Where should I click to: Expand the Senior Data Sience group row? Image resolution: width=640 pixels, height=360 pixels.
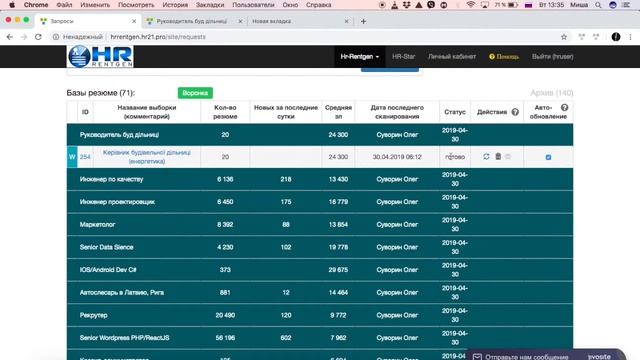coord(320,247)
